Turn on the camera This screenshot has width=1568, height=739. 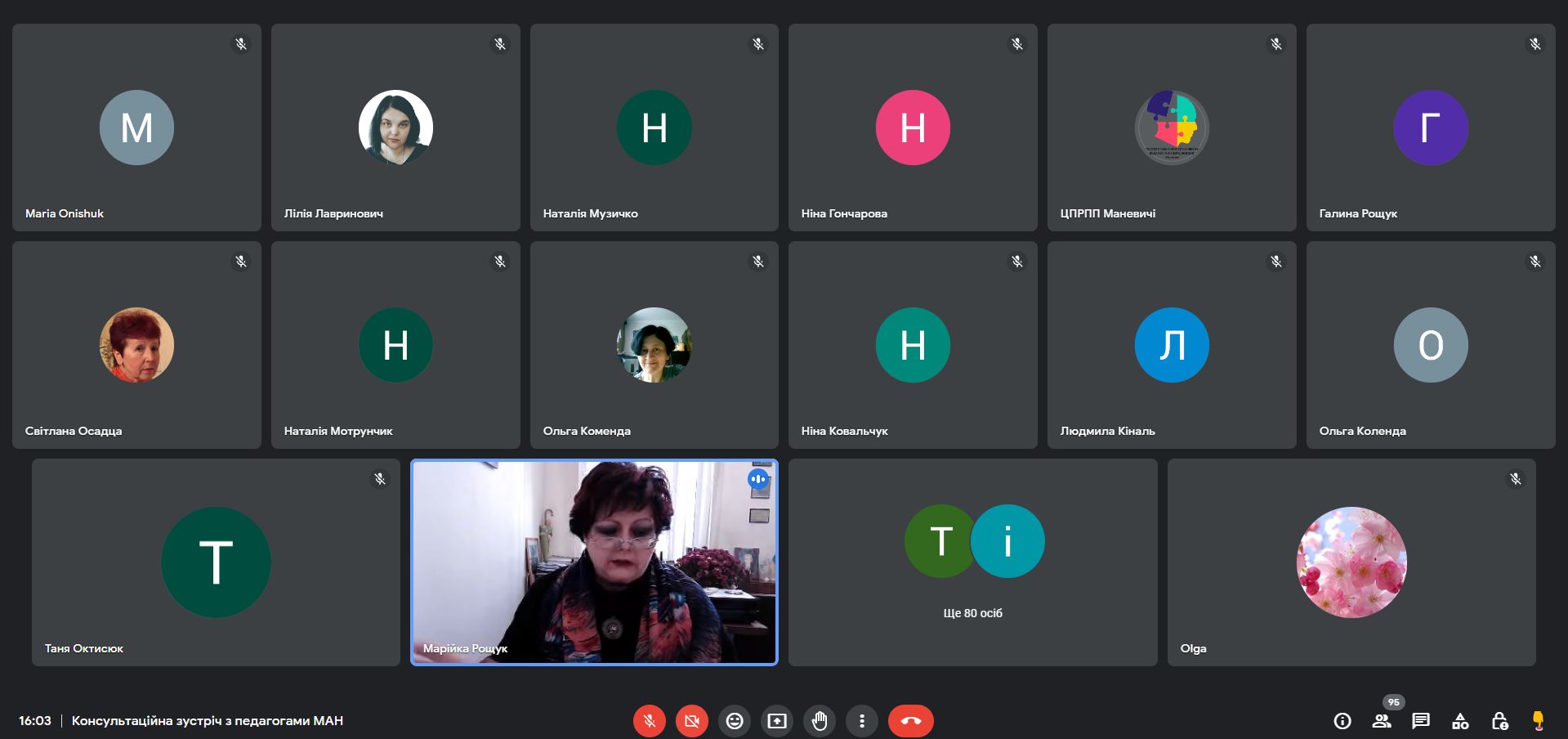tap(691, 721)
